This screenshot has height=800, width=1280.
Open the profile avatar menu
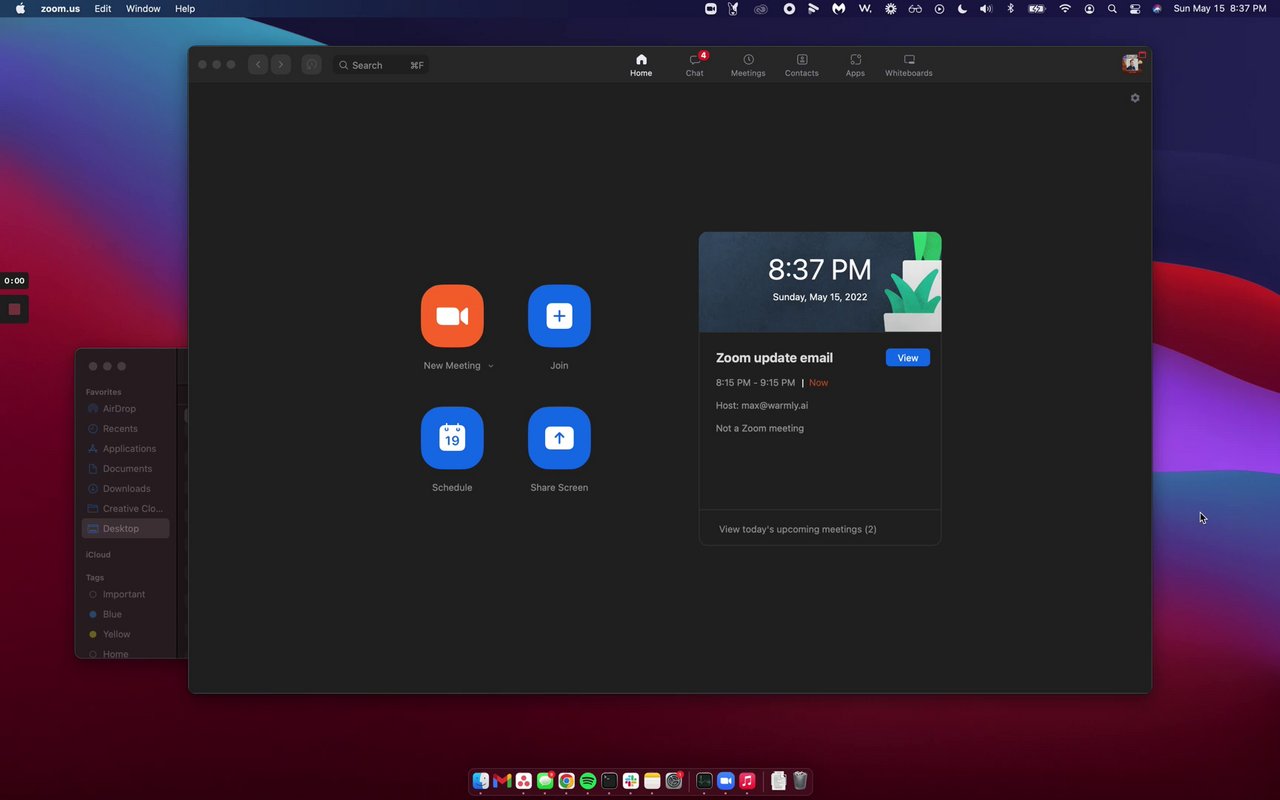tap(1132, 64)
